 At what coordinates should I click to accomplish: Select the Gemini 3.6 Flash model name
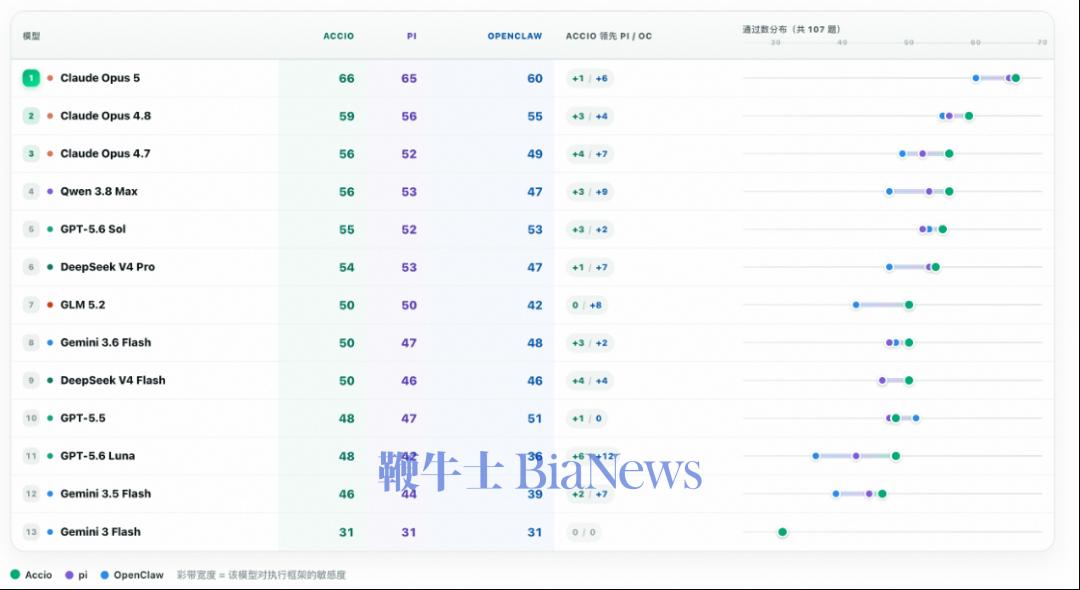pyautogui.click(x=105, y=342)
